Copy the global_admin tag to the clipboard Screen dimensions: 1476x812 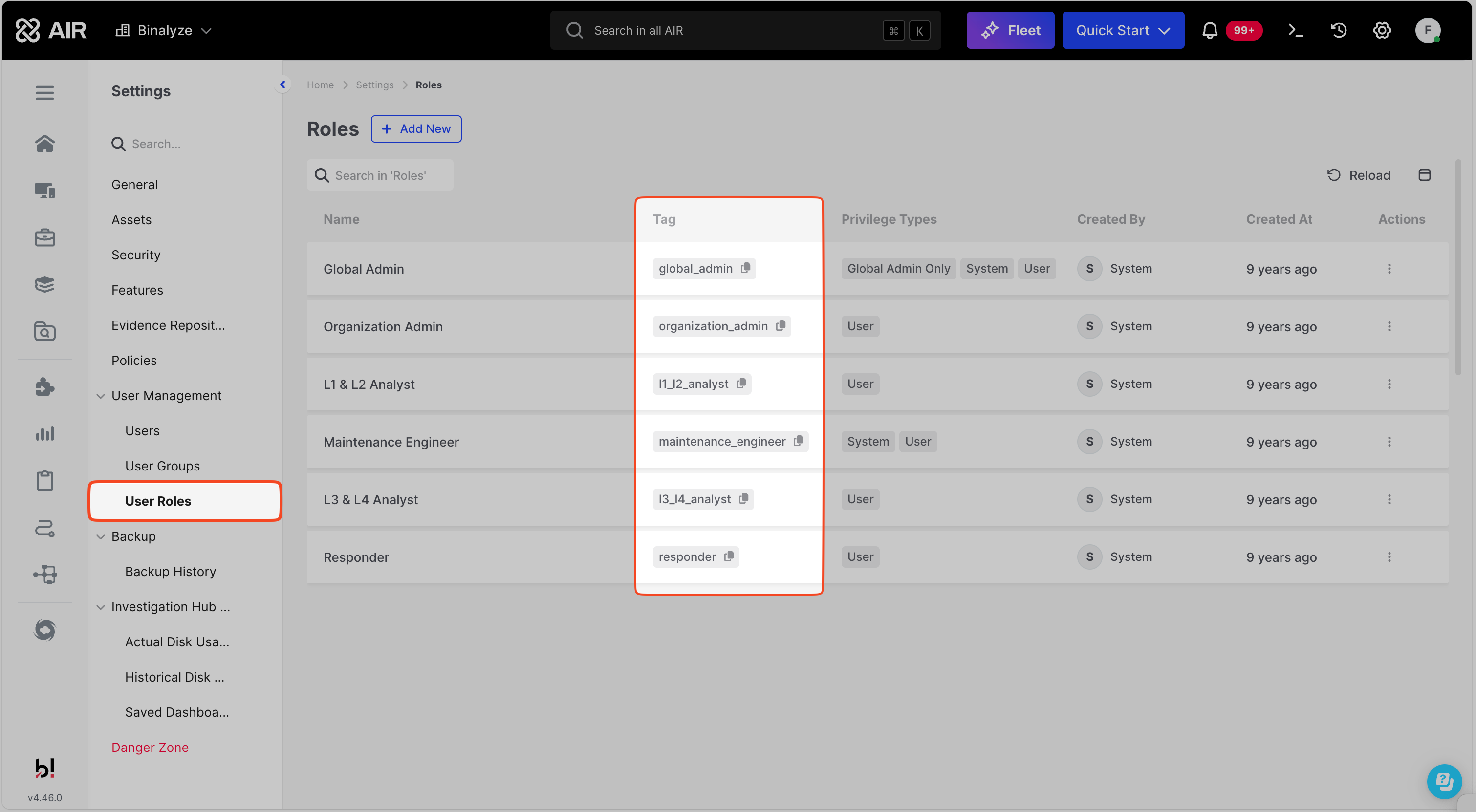[x=745, y=268]
